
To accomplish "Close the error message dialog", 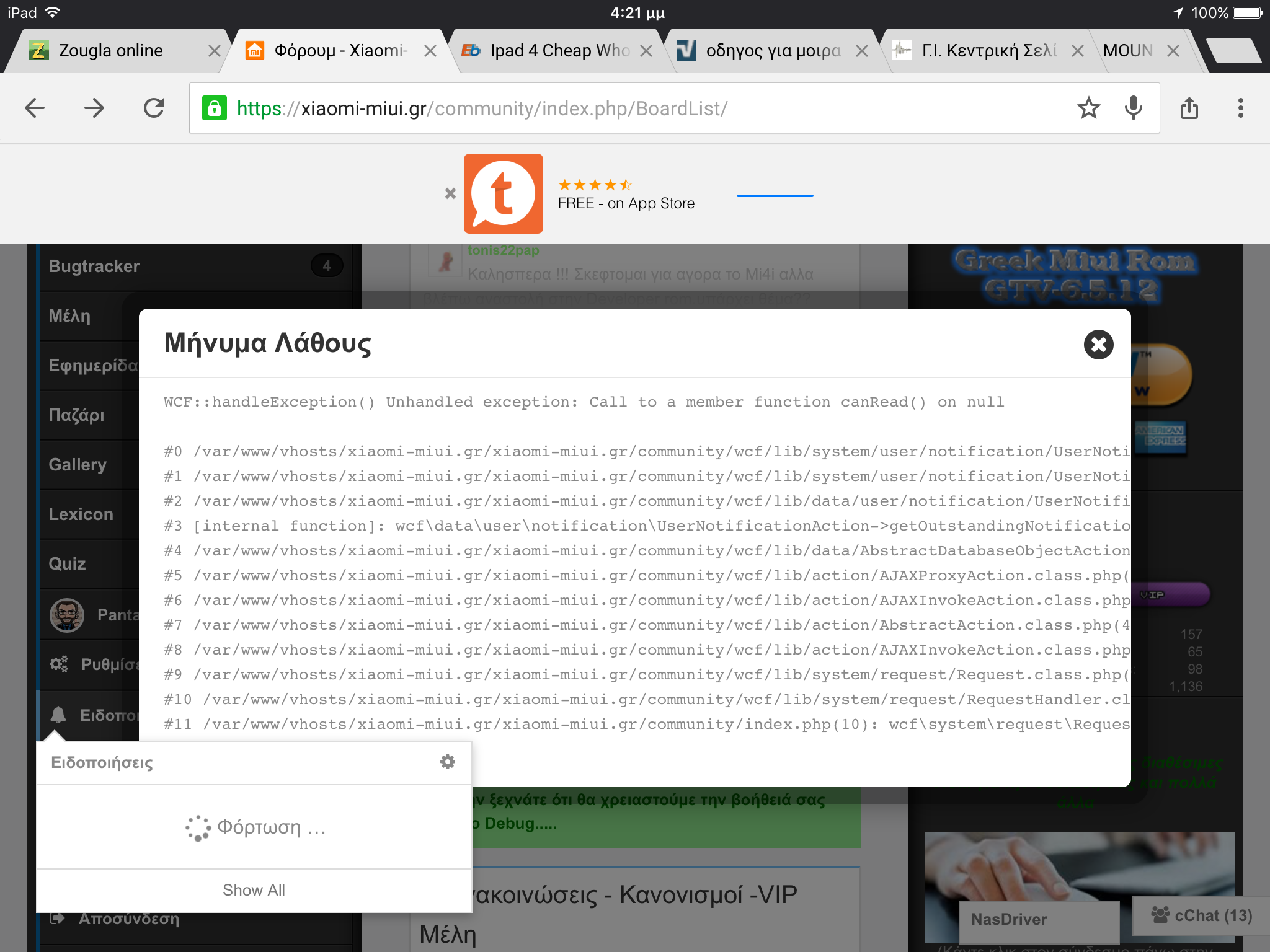I will pos(1098,344).
